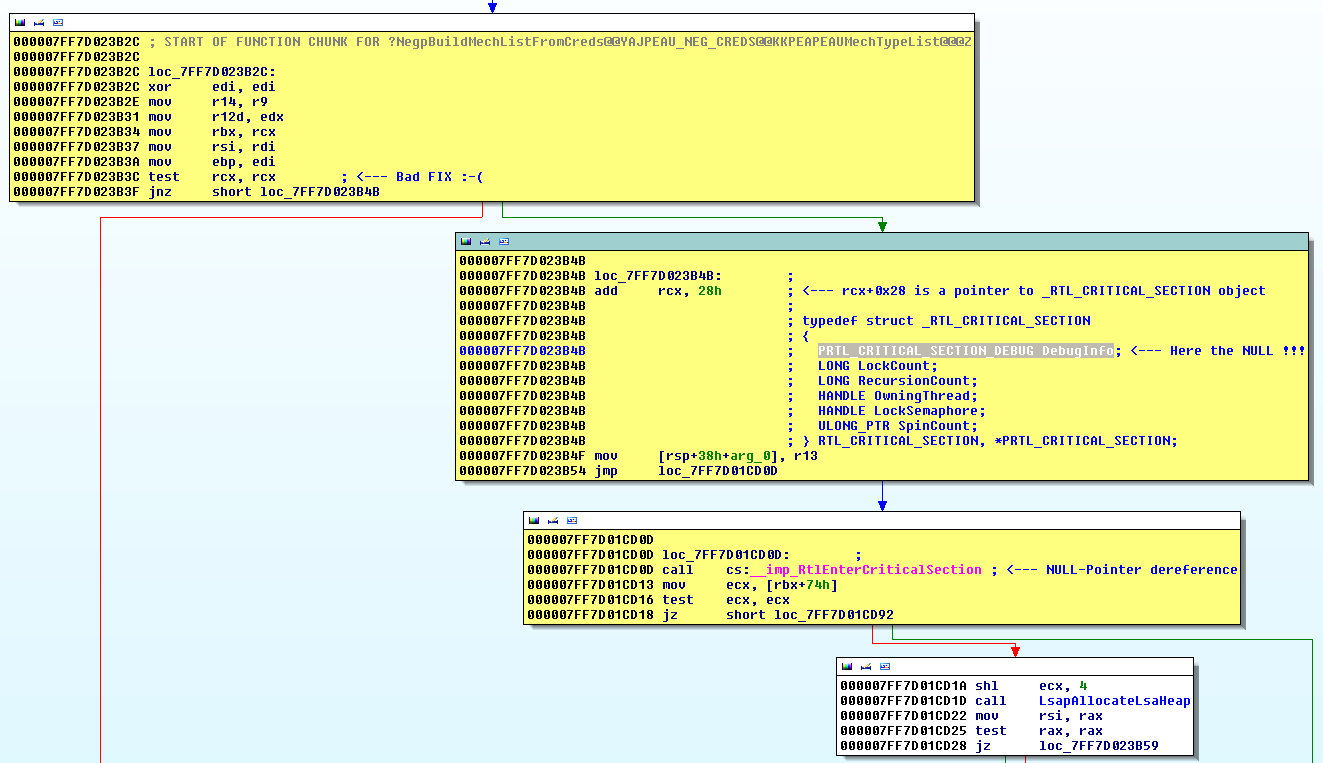Click group icon on loc_7FF7D023B4B node

504,241
